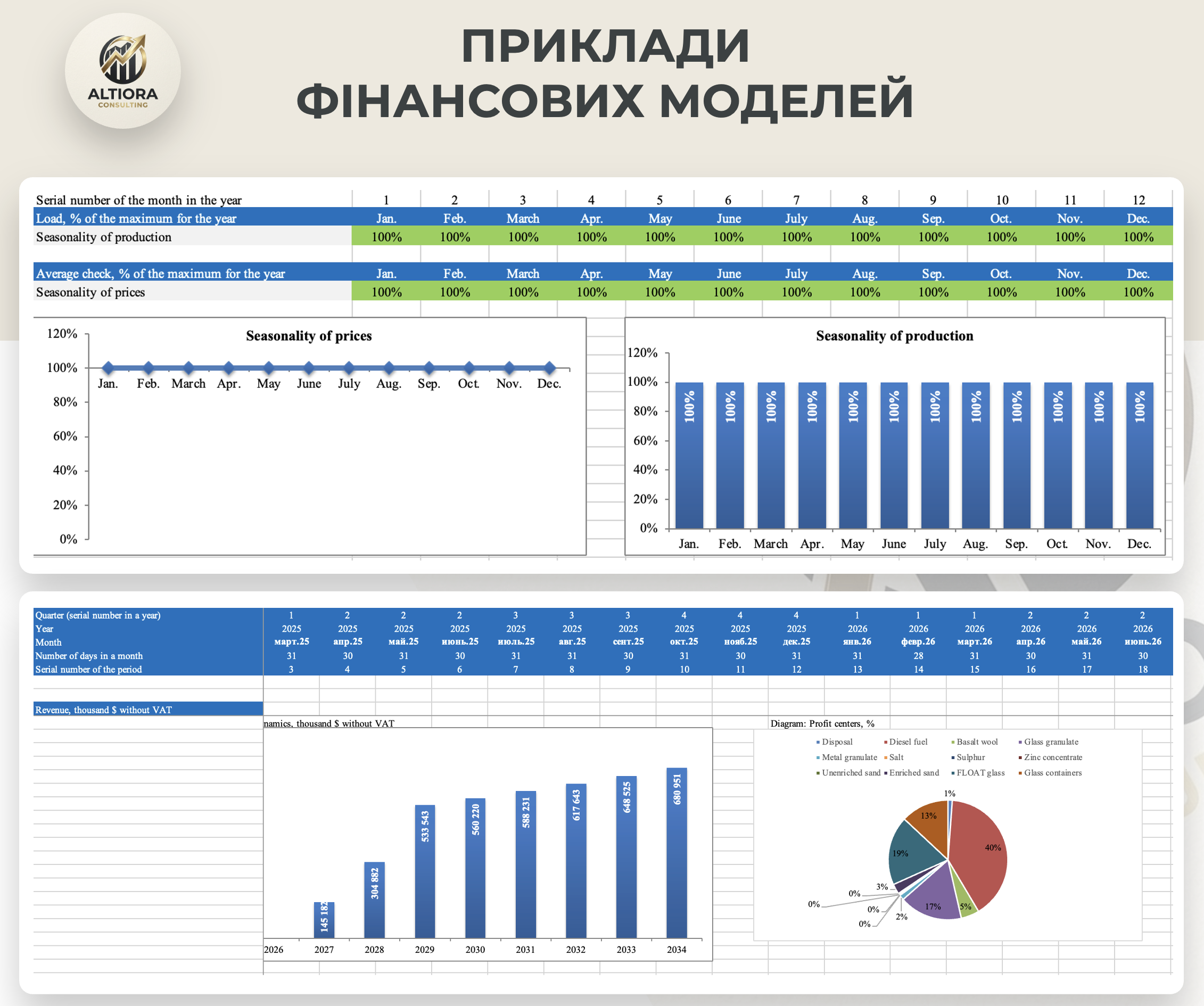The width and height of the screenshot is (1204, 1006).
Task: Click the Jan. marker on prices line chart
Action: click(x=108, y=367)
